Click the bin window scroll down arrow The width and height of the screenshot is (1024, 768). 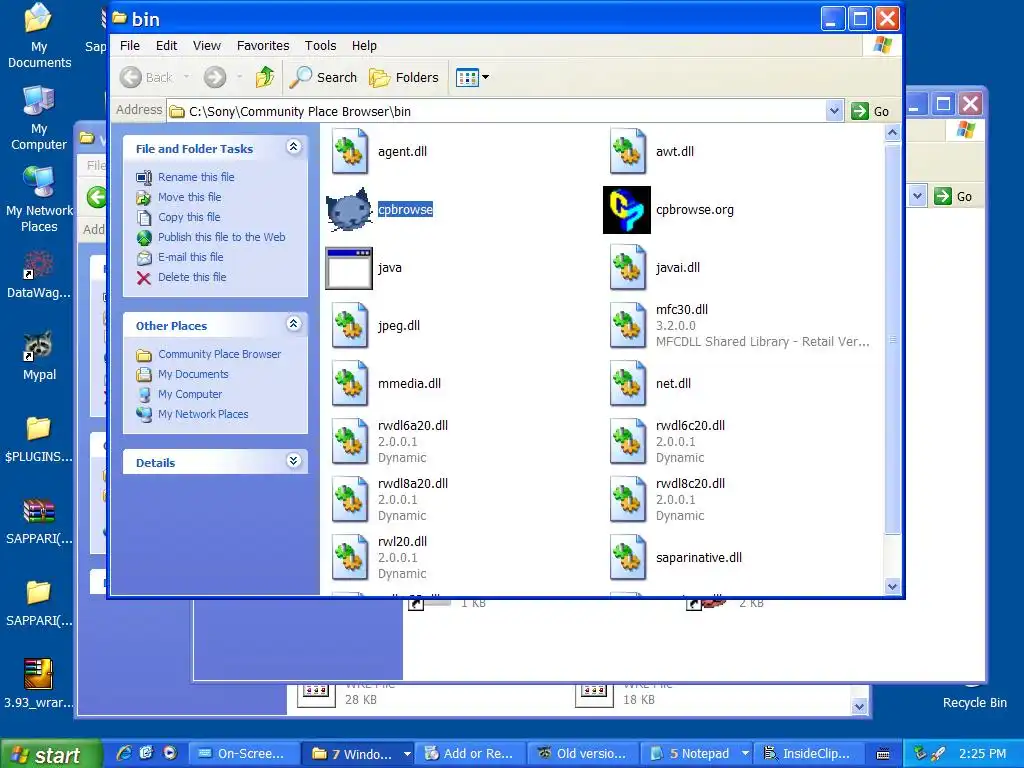pyautogui.click(x=892, y=586)
